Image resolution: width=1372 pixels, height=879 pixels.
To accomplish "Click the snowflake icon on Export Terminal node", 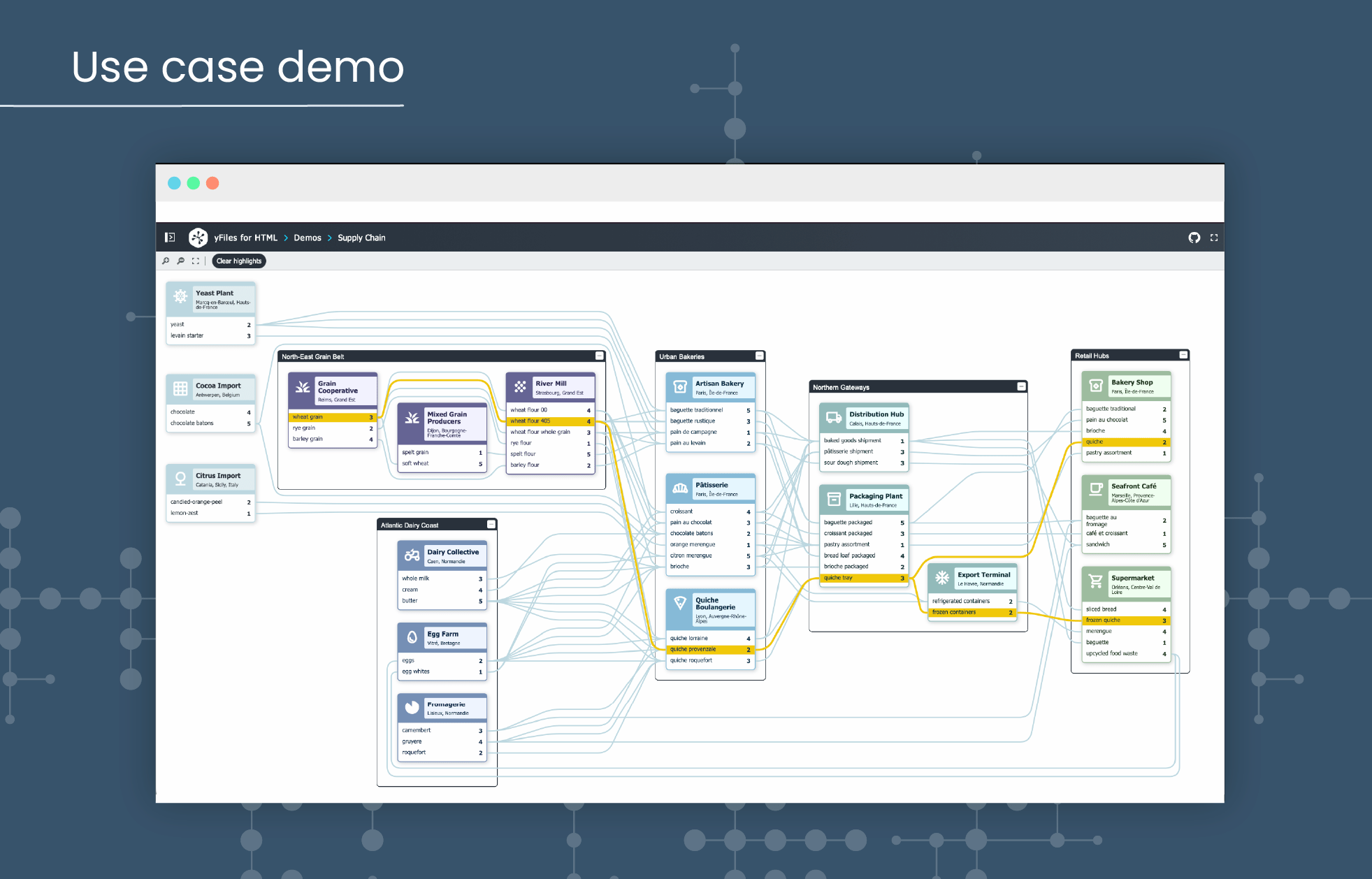I will pyautogui.click(x=940, y=578).
